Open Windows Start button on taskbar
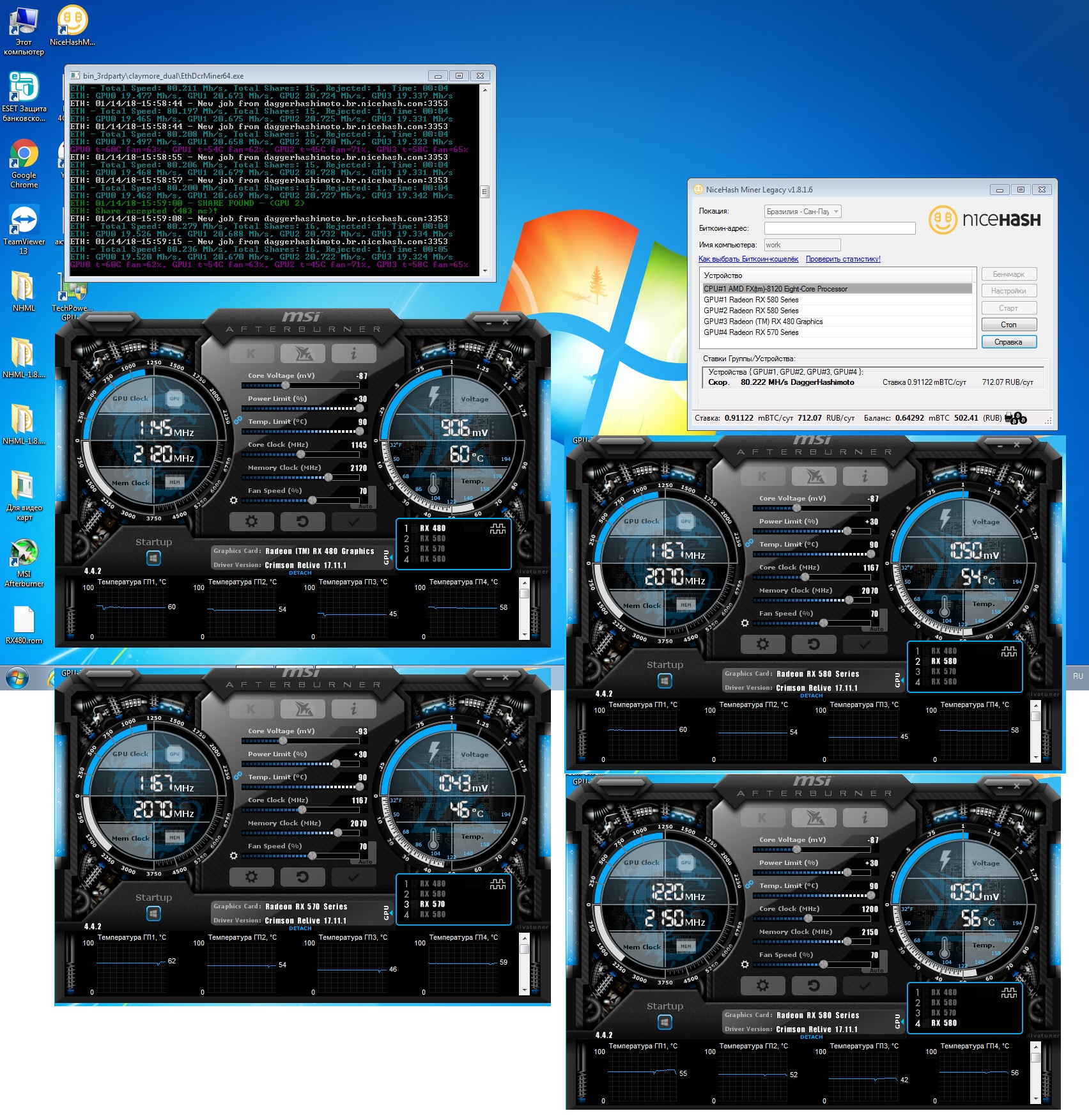This screenshot has width=1089, height=1120. point(17,678)
